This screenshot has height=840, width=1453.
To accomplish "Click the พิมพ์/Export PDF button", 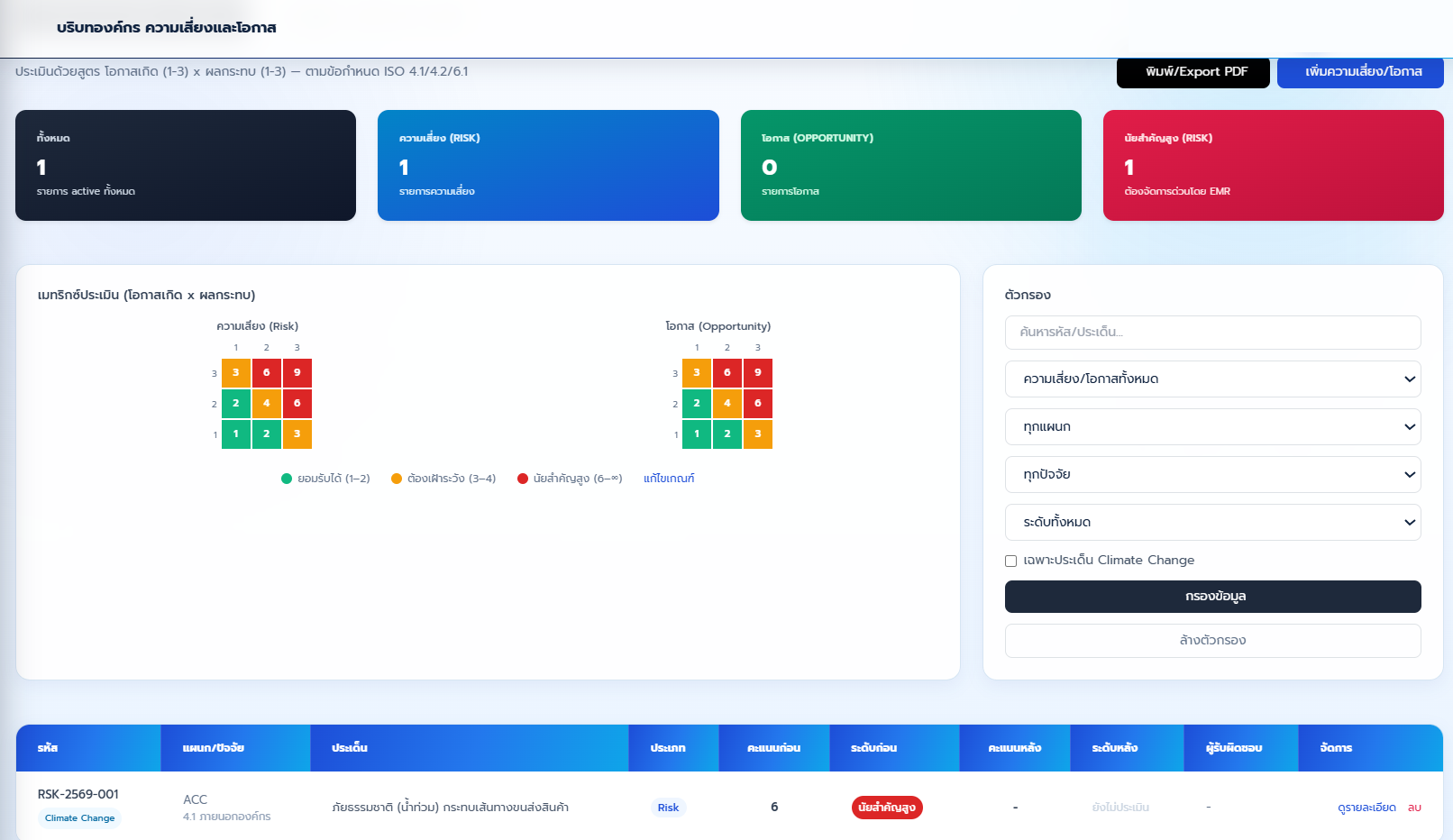I will 1193,72.
